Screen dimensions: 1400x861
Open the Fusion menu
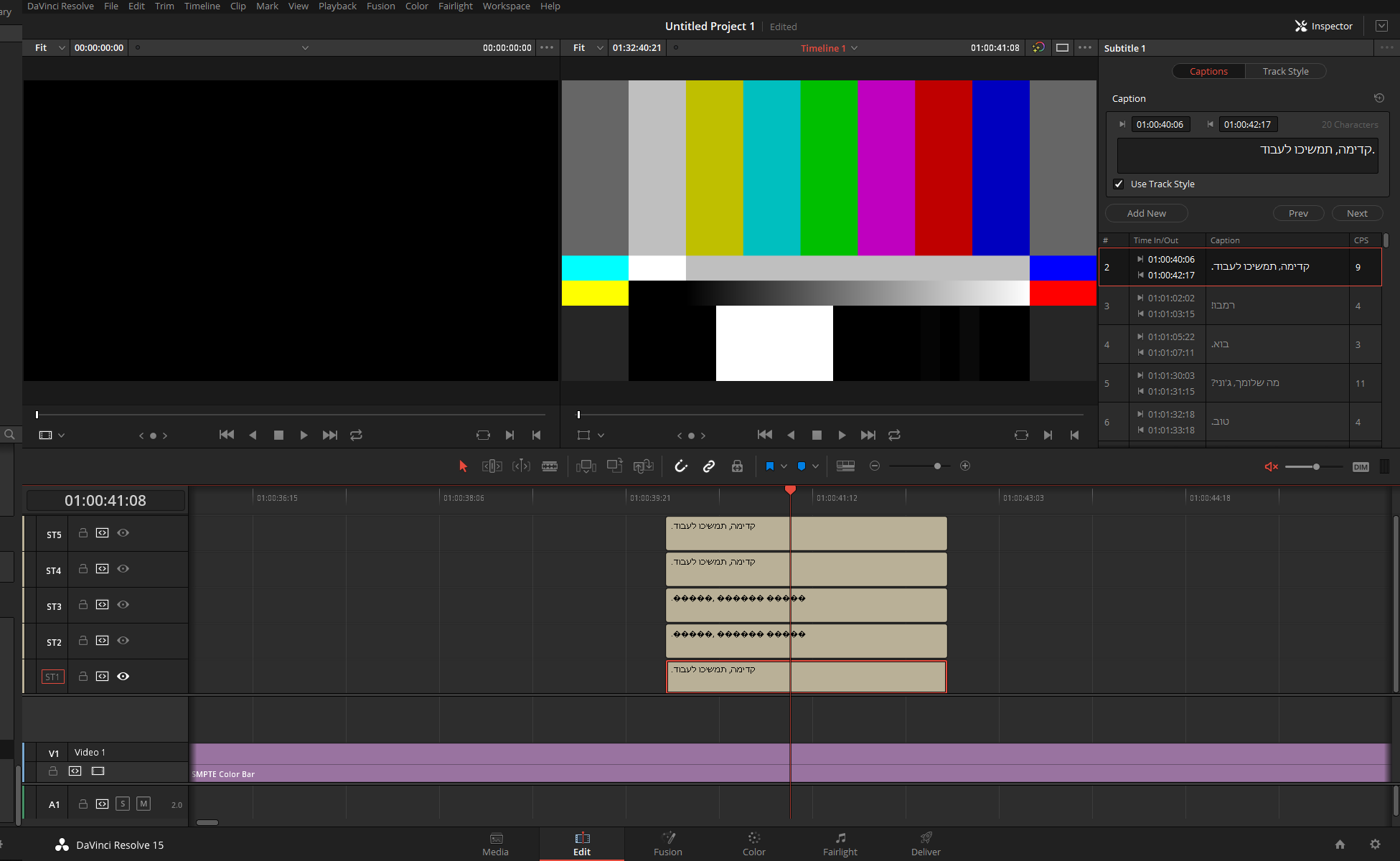(380, 6)
